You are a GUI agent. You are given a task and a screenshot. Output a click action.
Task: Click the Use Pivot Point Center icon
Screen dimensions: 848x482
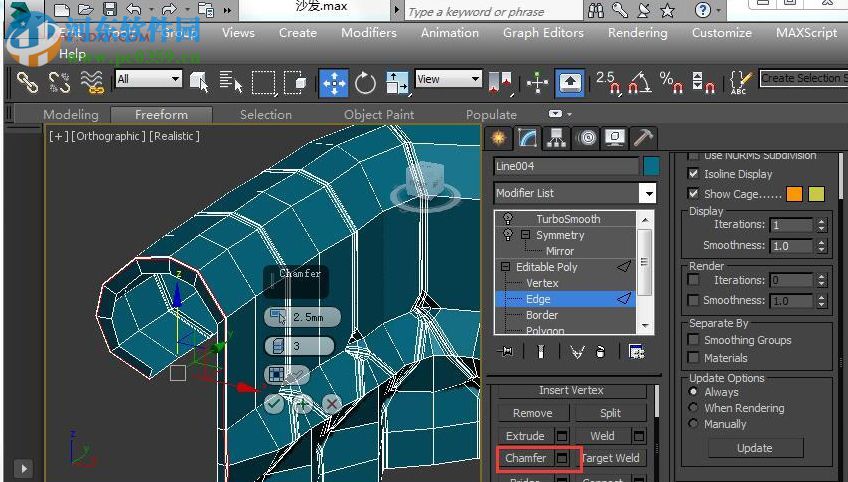[x=500, y=83]
